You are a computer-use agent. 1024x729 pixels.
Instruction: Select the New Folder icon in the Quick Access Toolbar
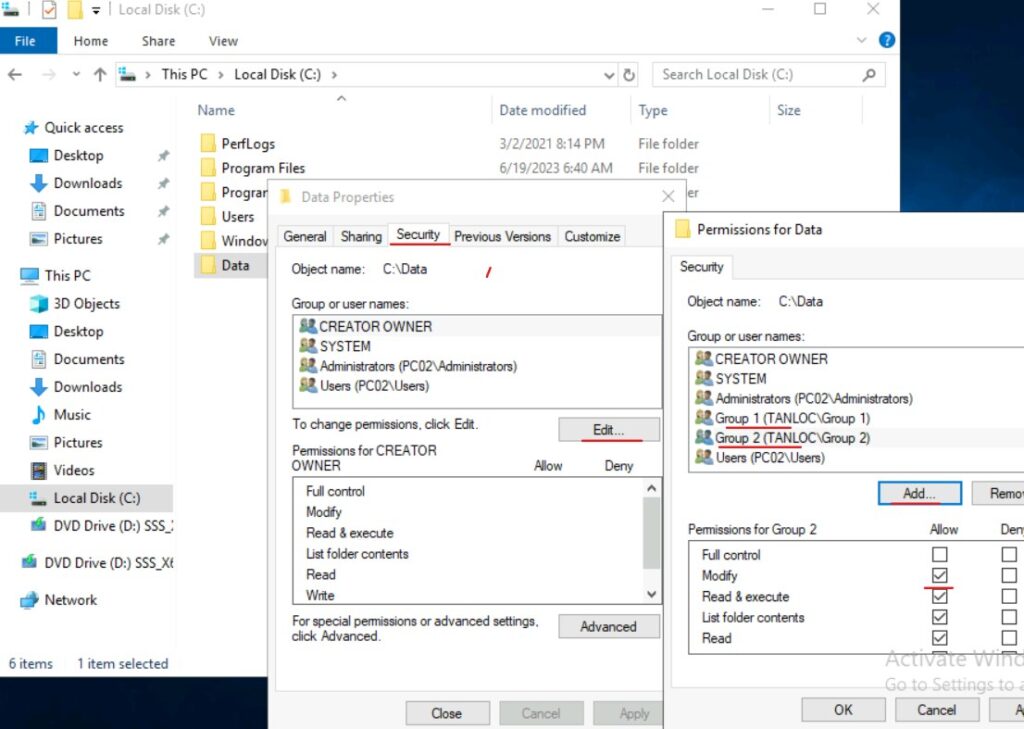click(73, 9)
